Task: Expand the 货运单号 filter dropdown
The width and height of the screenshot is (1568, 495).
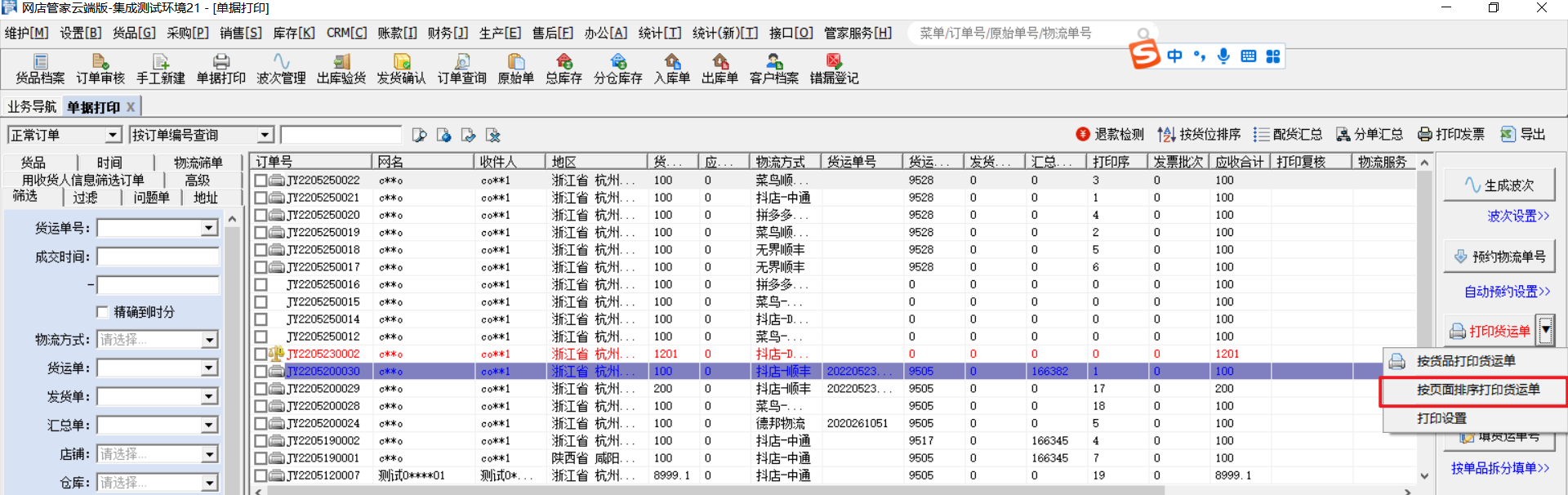Action: click(x=210, y=228)
